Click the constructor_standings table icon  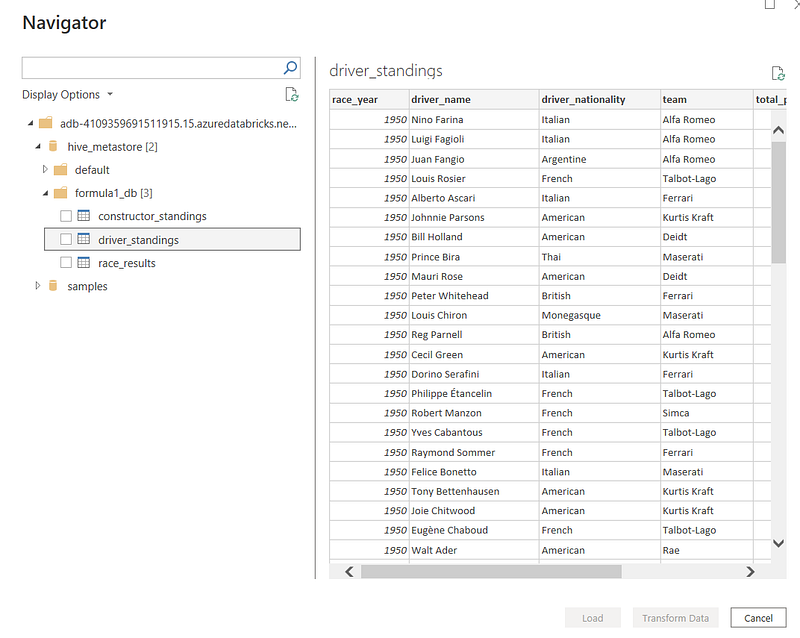tap(84, 216)
